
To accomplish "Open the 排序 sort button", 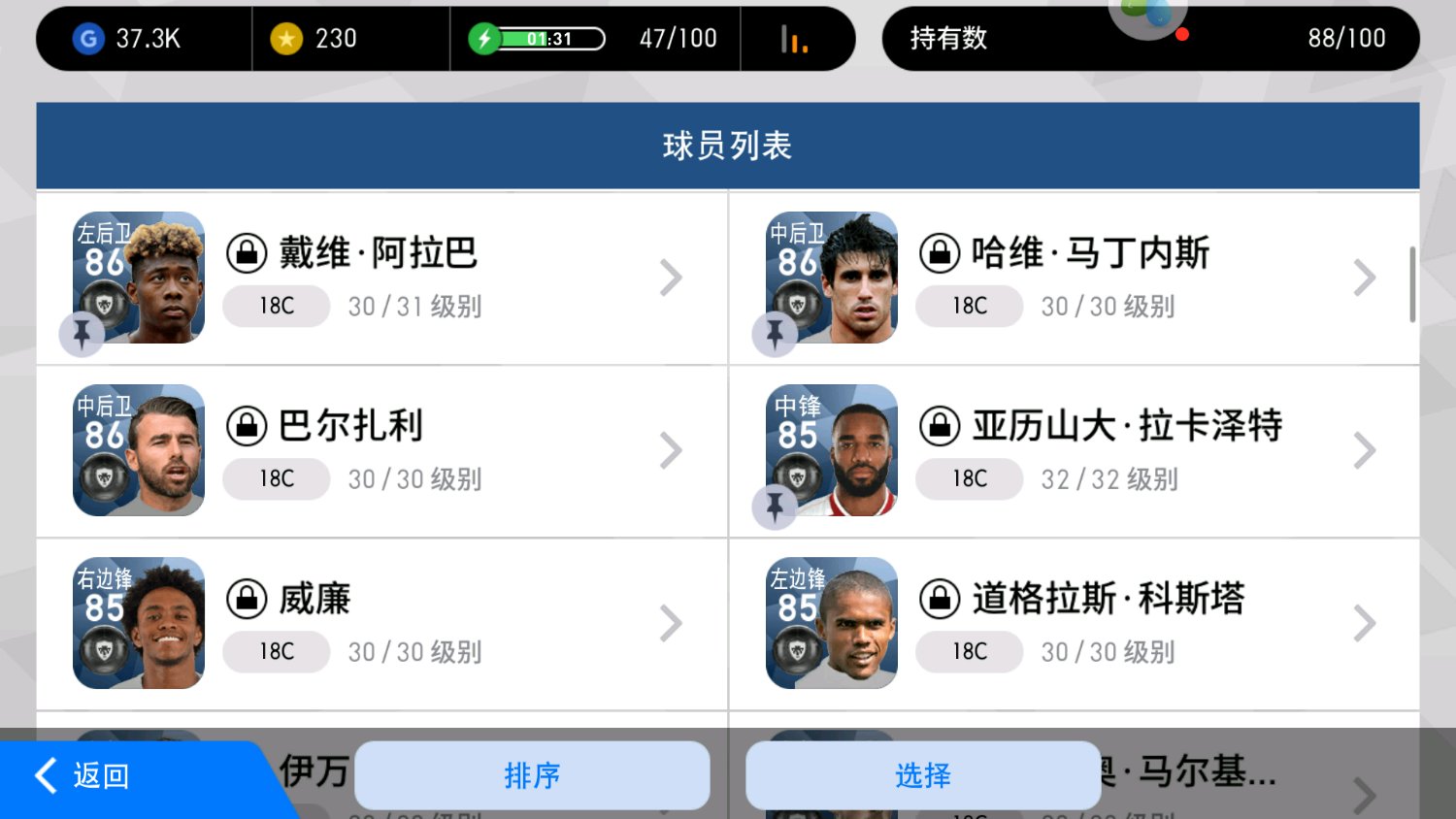I will (x=532, y=775).
